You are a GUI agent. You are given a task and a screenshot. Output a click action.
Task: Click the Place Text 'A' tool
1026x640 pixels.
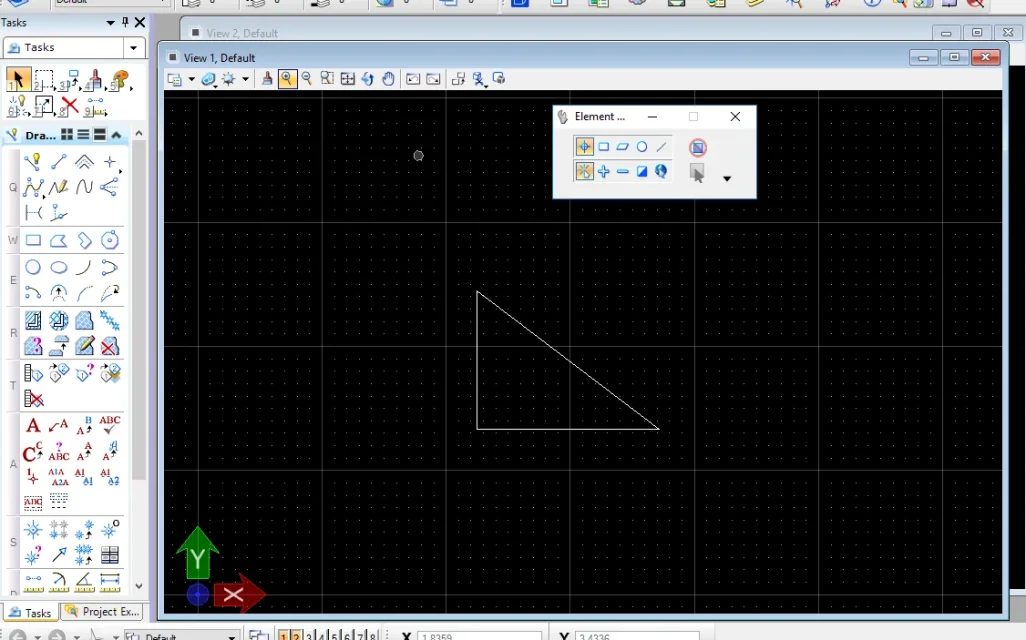tap(33, 426)
